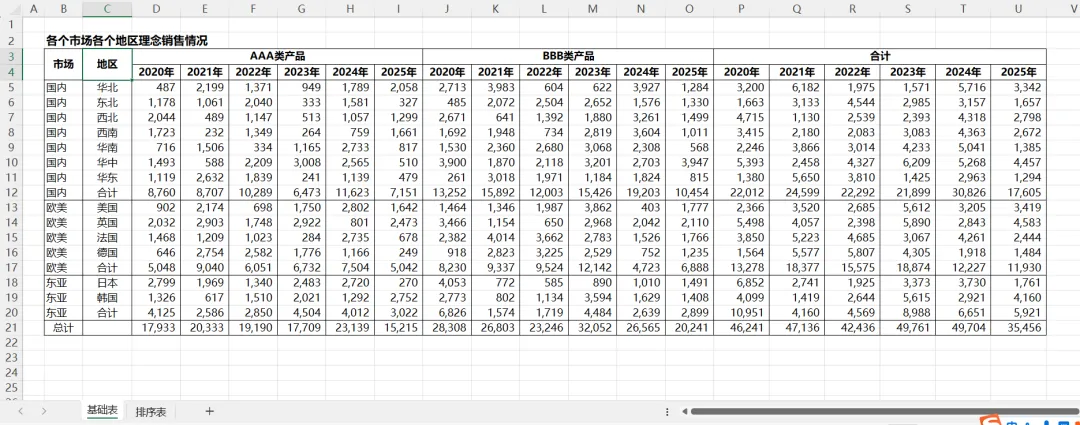Click the cell with value 3,927
1080x425 pixels.
[641, 87]
